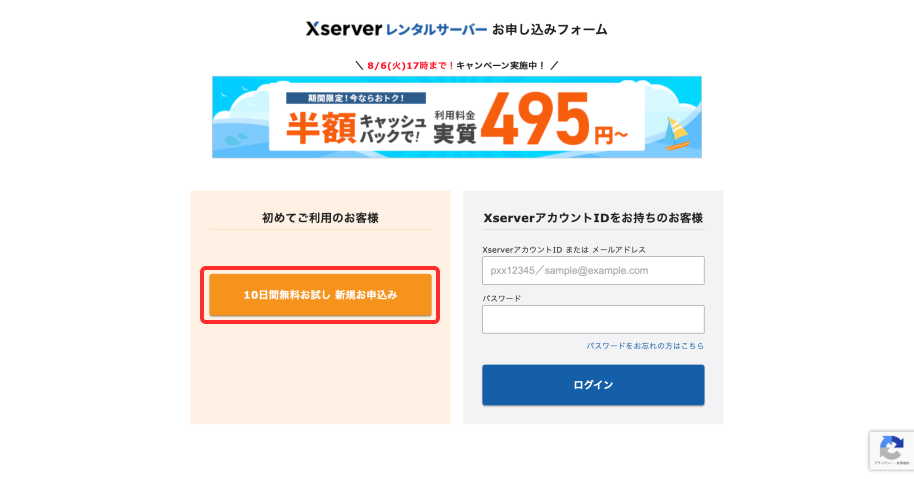Click the orange 半額 text in the banner

coord(320,129)
